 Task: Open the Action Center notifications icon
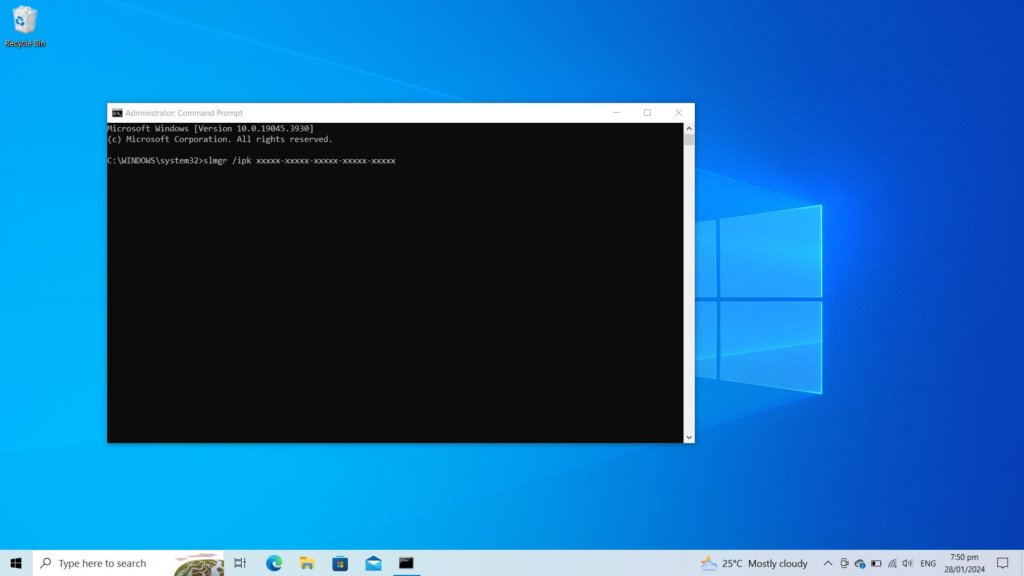point(1002,563)
